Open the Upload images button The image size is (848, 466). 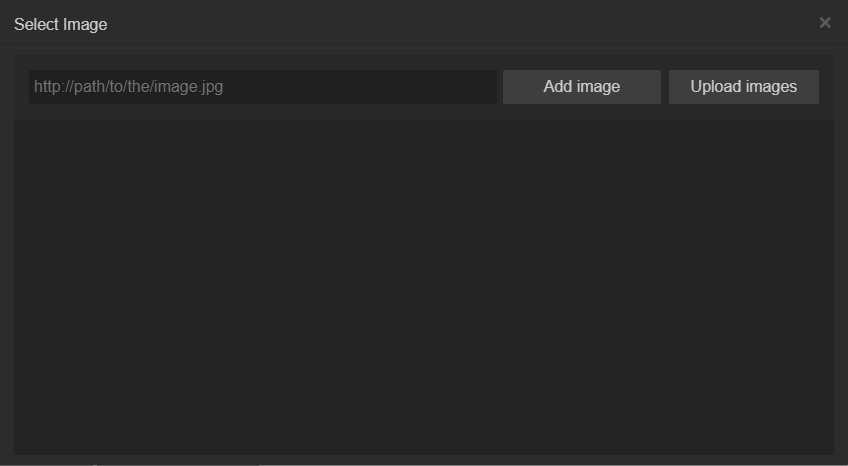pyautogui.click(x=743, y=87)
